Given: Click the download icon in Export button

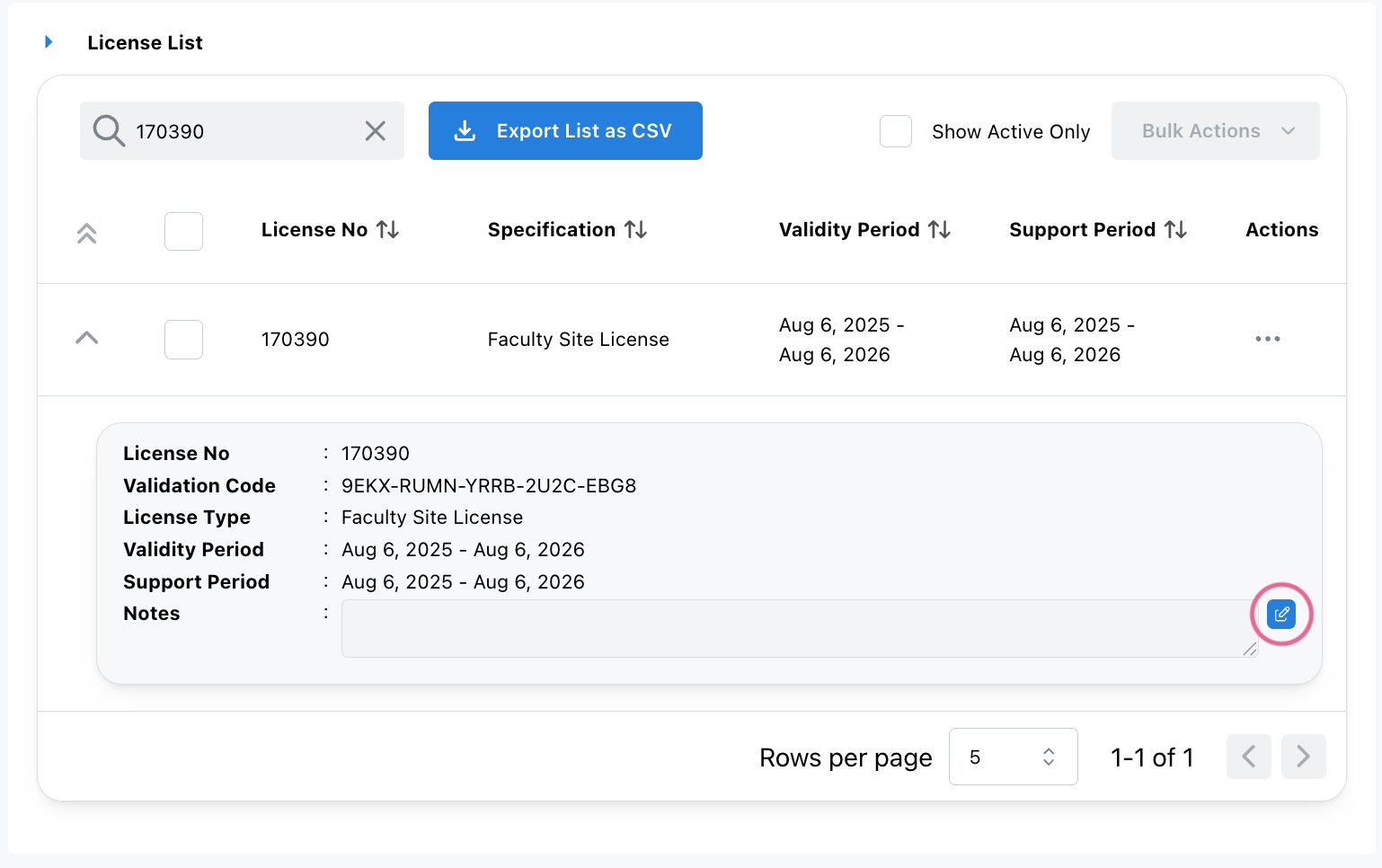Looking at the screenshot, I should coord(465,131).
